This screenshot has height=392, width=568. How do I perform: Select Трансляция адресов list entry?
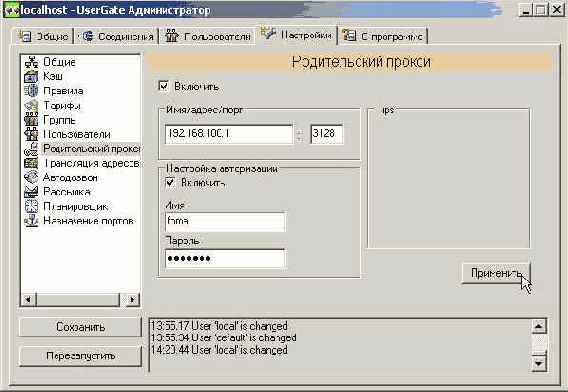point(91,163)
